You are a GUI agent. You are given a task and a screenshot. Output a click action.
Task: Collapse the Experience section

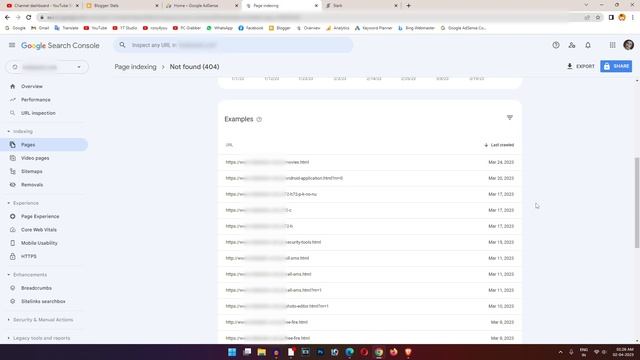pos(23,203)
